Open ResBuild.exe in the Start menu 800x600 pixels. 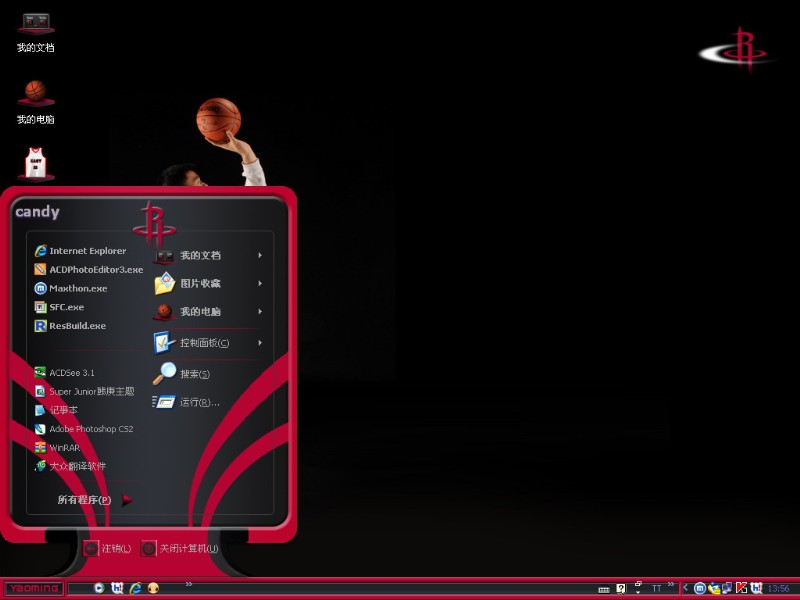(x=70, y=326)
